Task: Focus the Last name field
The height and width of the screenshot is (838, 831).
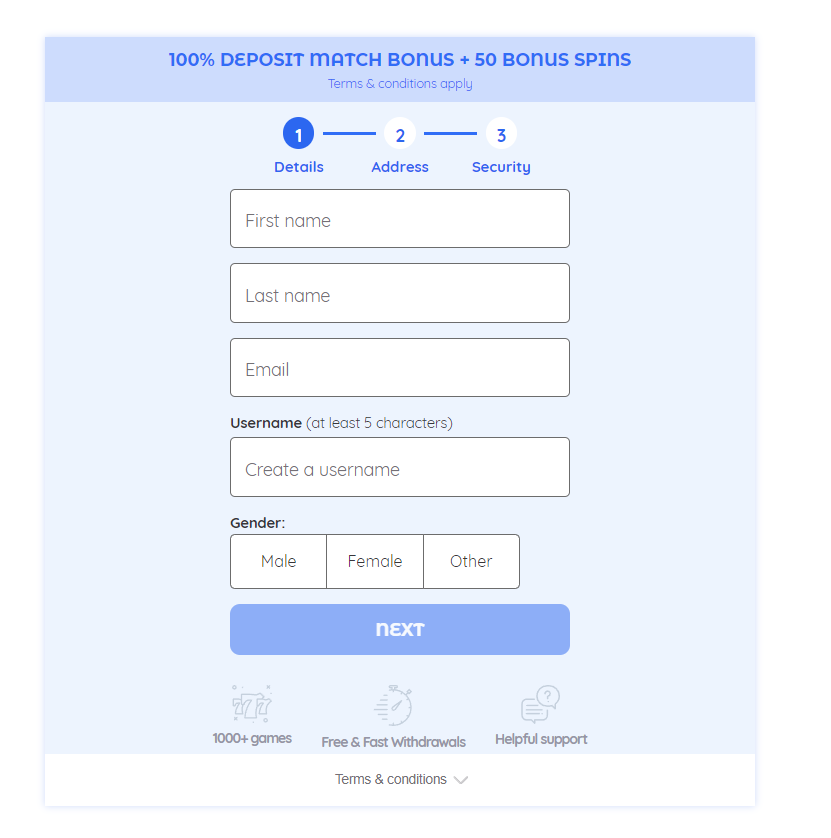Action: pos(400,293)
